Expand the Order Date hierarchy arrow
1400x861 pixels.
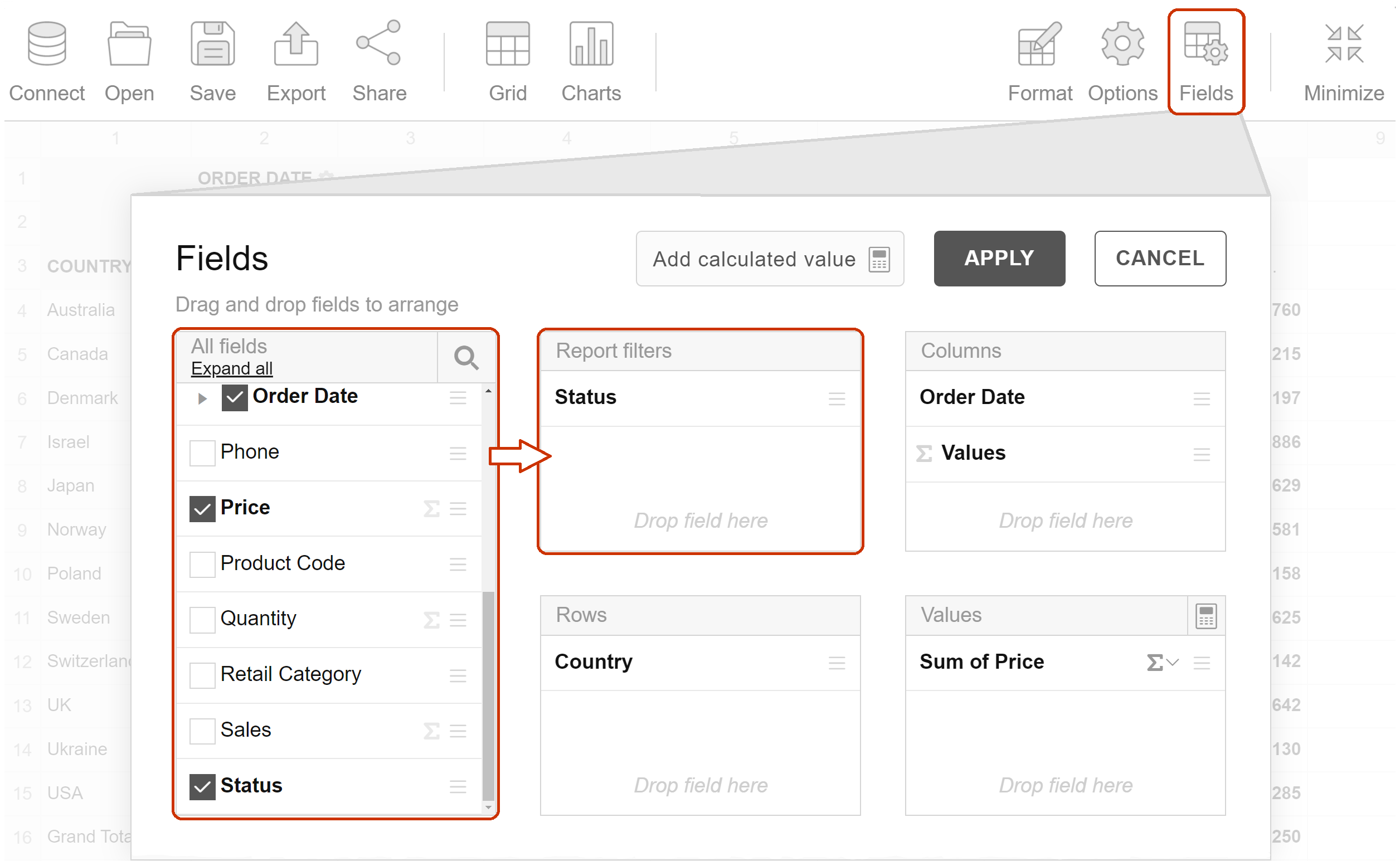click(x=202, y=398)
